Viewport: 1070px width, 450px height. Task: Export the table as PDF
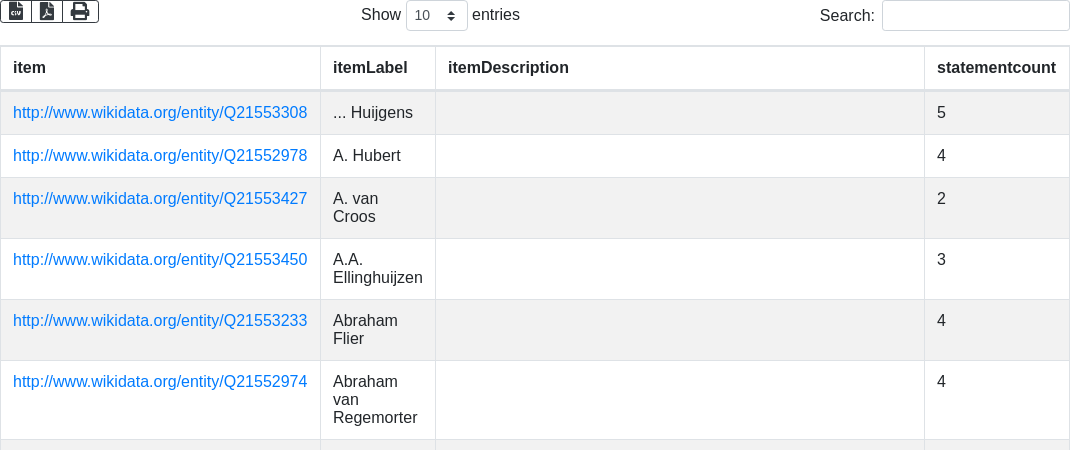click(47, 11)
